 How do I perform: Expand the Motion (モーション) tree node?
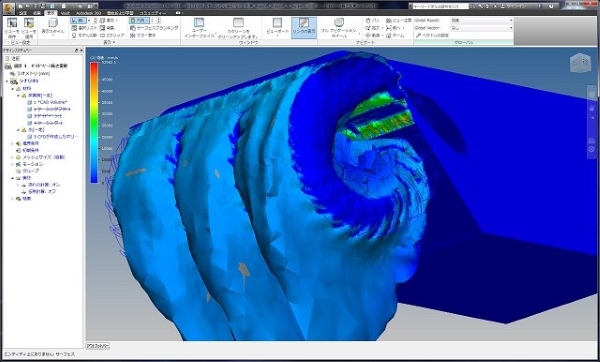click(13, 164)
